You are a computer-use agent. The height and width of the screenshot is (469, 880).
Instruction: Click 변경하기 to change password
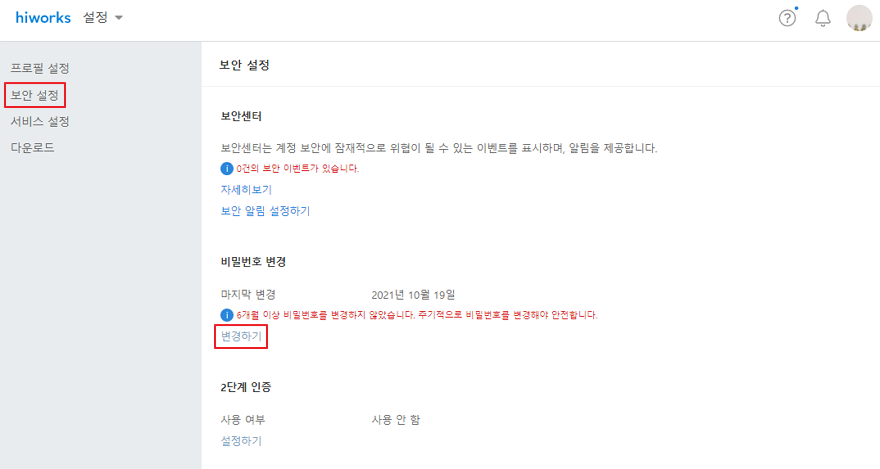coord(241,336)
